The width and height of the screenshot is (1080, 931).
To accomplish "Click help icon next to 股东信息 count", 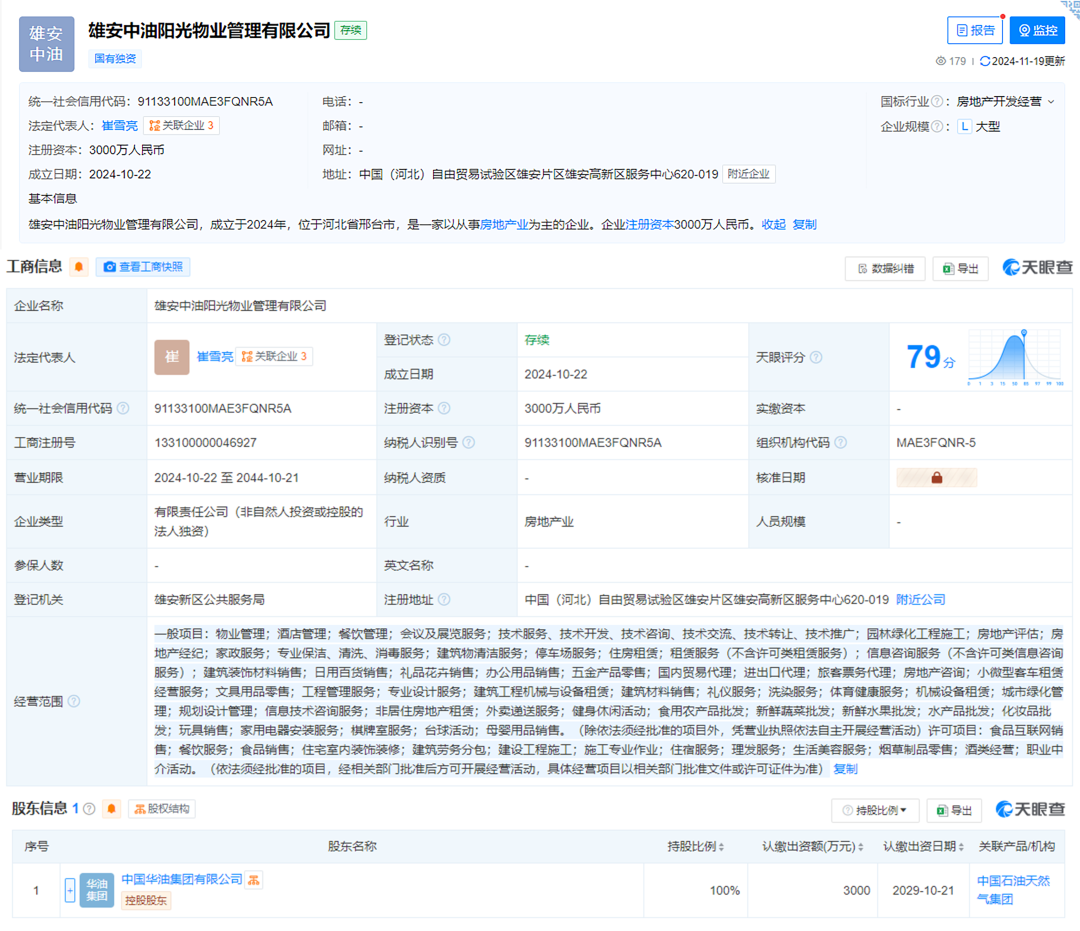I will point(89,809).
